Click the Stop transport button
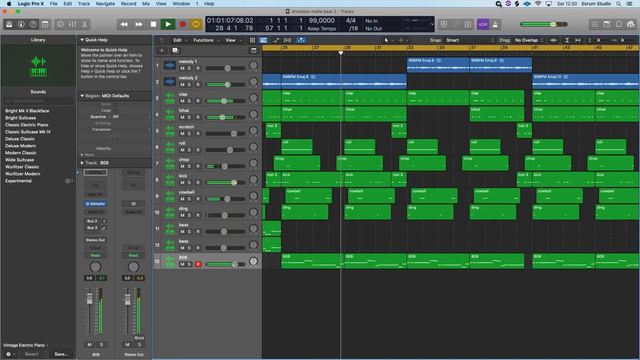The image size is (640, 360). (153, 24)
